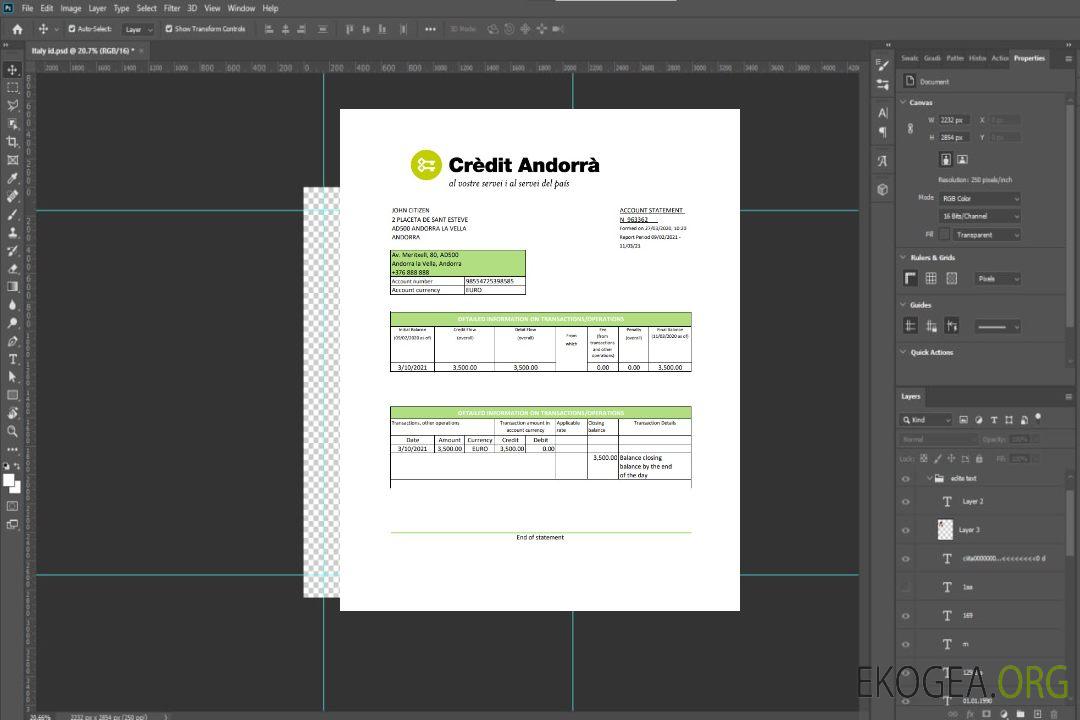Select the Move tool in the toolbox
Viewport: 1080px width, 720px height.
click(12, 70)
